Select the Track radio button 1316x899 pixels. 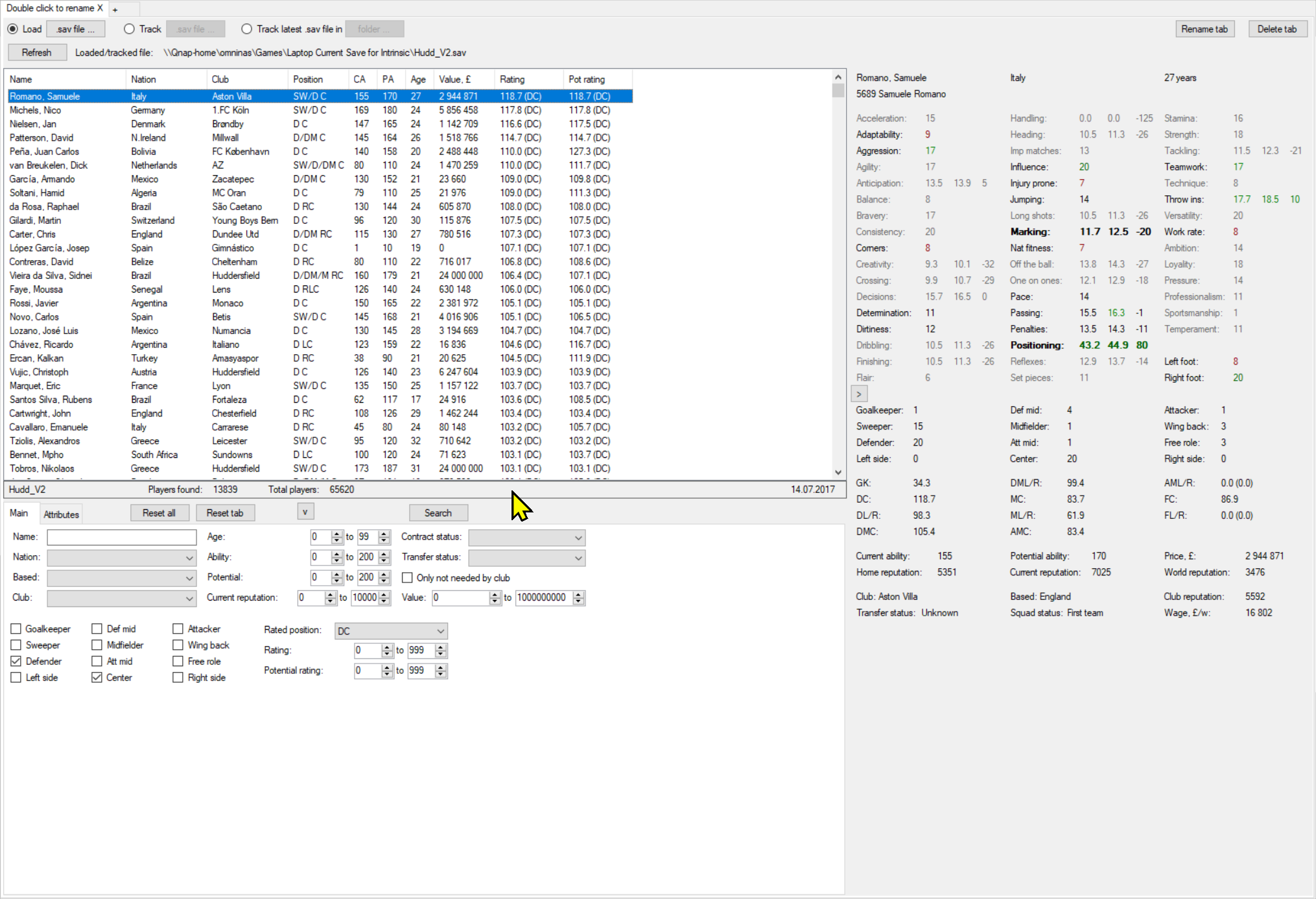pyautogui.click(x=130, y=29)
